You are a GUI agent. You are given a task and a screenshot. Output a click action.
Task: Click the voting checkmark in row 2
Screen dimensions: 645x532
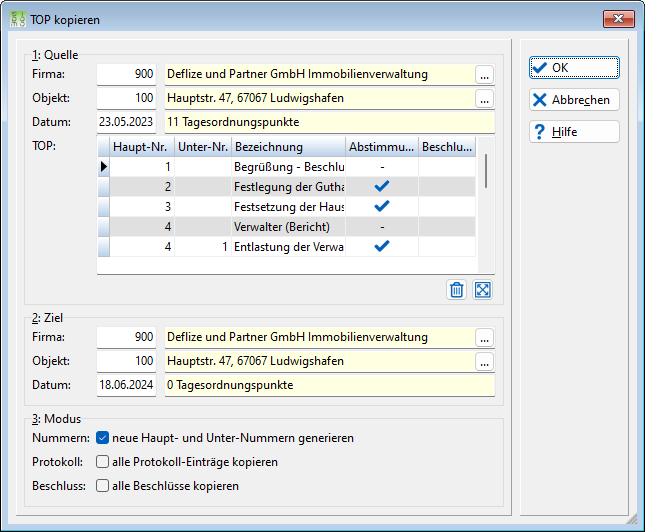pos(382,186)
